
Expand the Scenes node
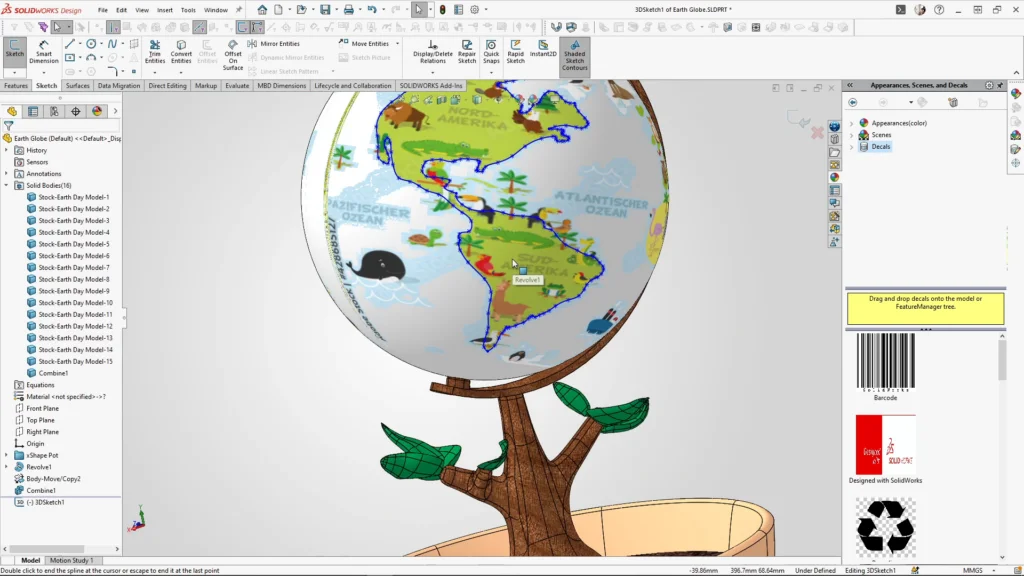tap(852, 135)
